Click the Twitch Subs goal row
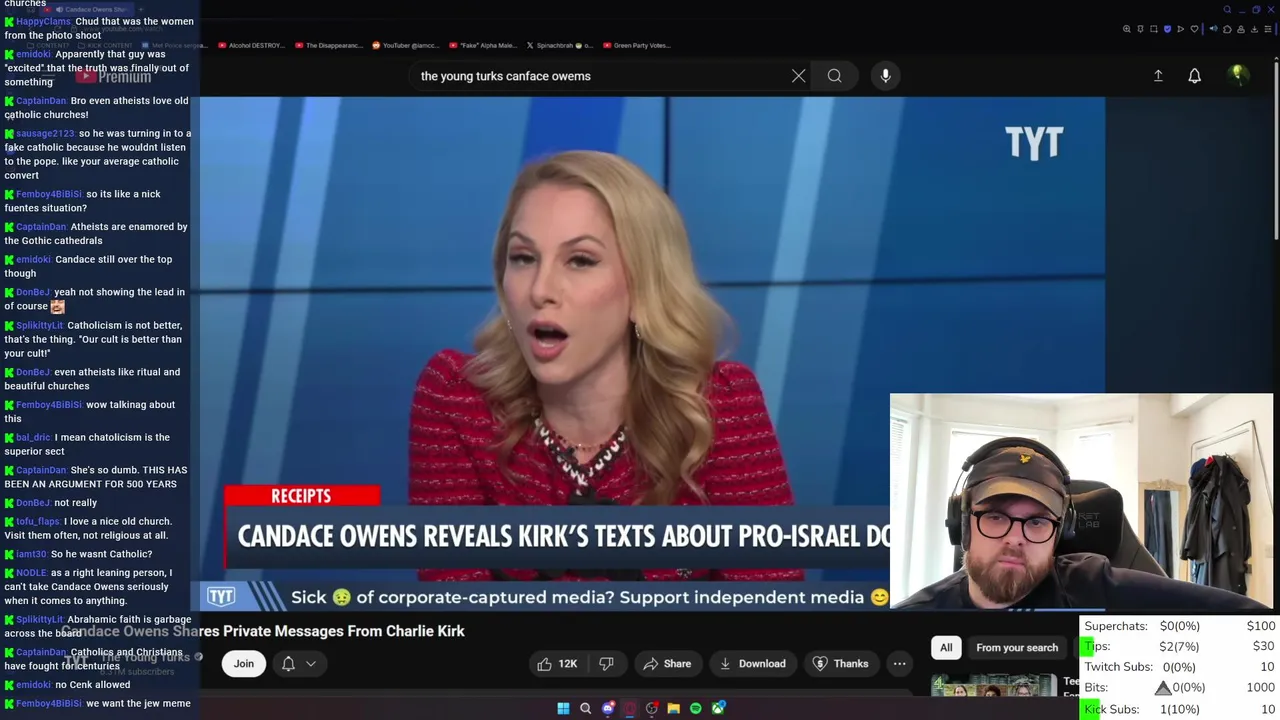Screen dimensions: 1280x720 pos(1180,667)
